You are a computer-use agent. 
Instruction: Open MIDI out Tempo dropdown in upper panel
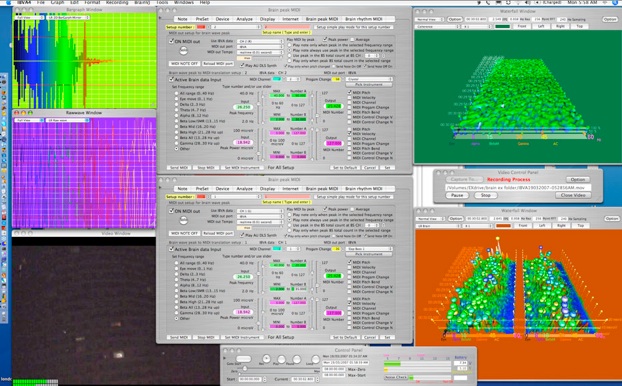point(260,52)
